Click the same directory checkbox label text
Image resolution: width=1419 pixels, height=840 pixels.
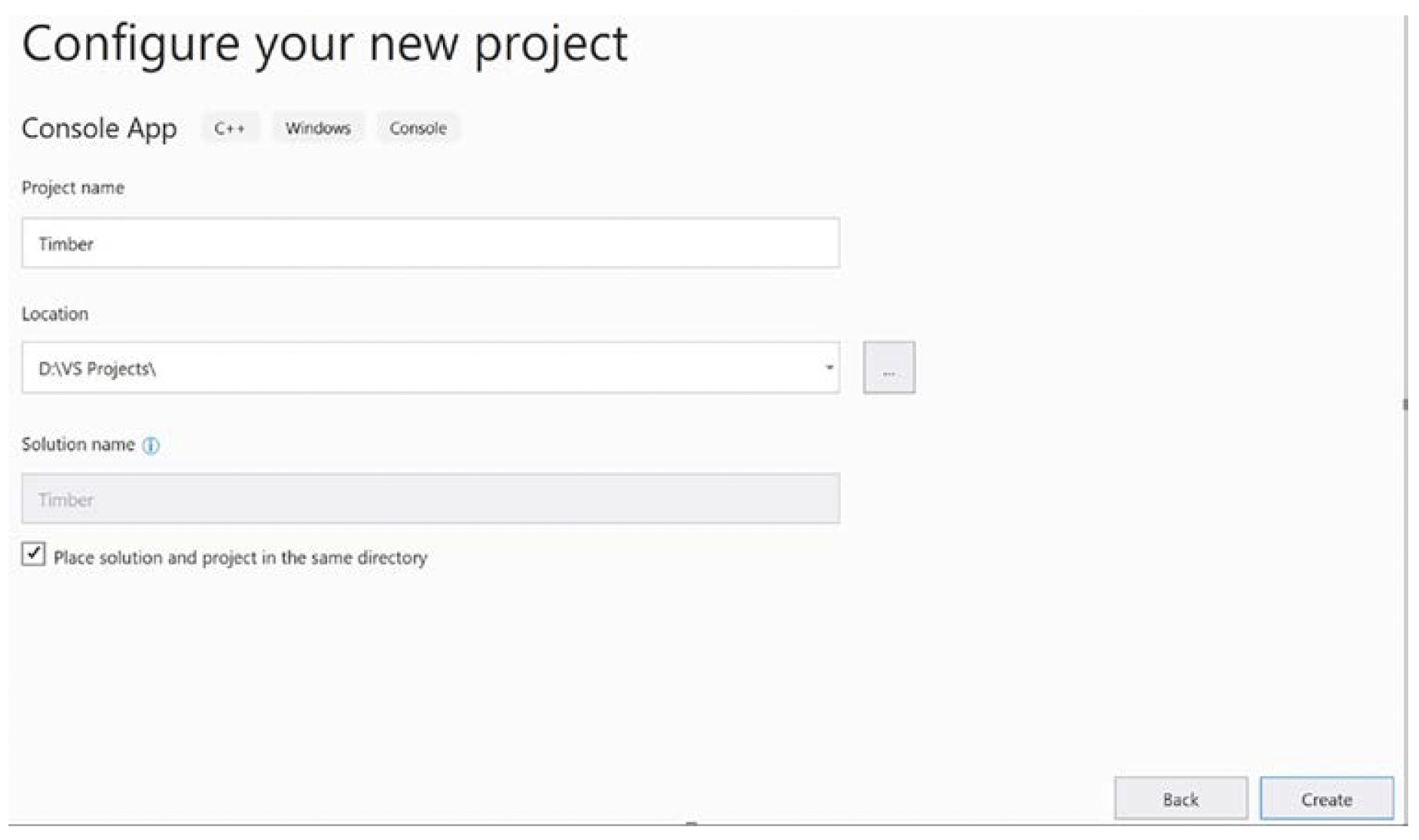click(240, 557)
